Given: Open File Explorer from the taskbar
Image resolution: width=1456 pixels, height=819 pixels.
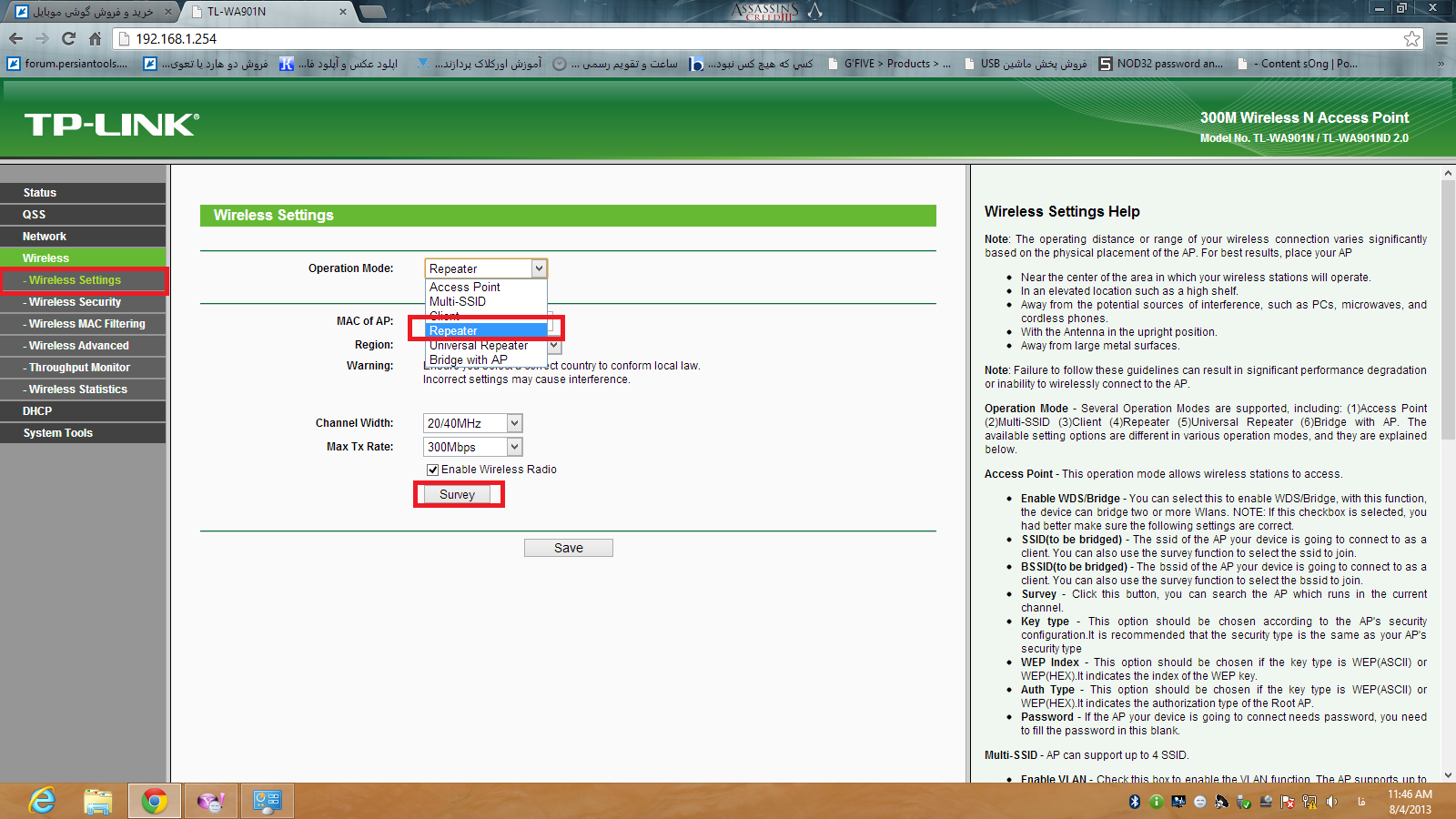Looking at the screenshot, I should [x=98, y=801].
